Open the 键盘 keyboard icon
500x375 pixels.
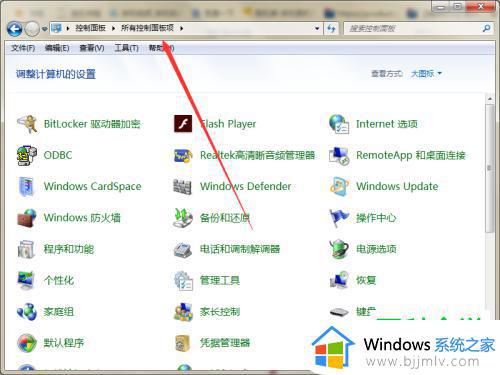(x=339, y=312)
